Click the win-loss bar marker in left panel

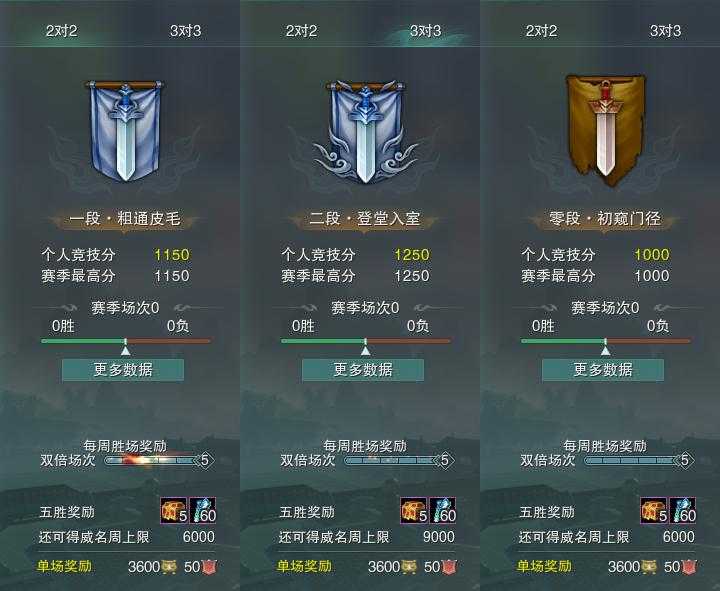(125, 350)
